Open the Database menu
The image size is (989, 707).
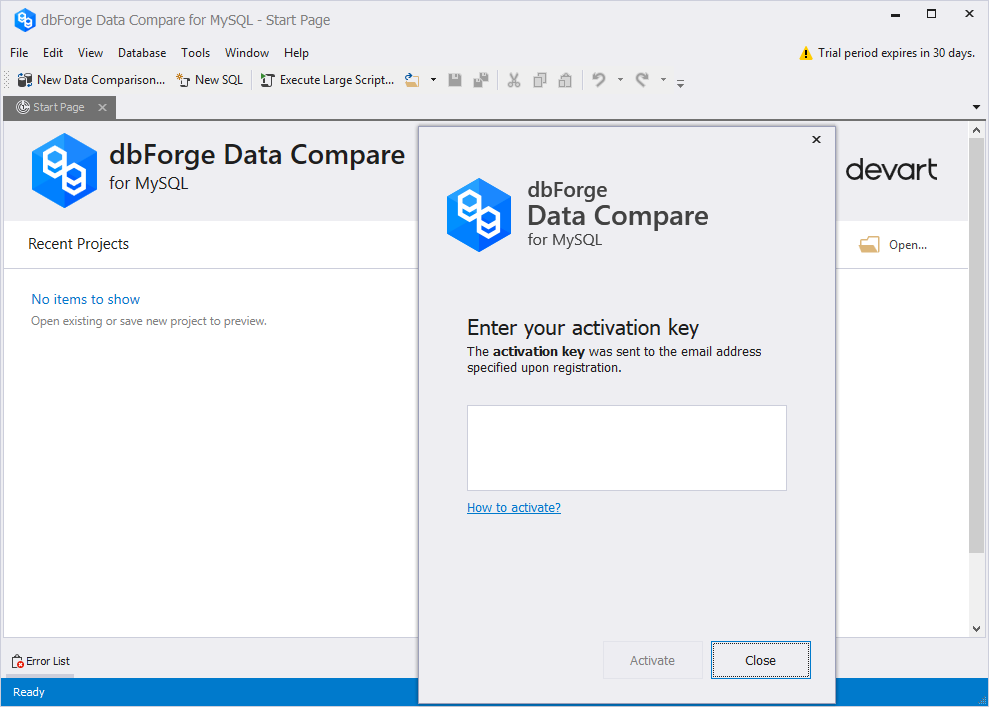pyautogui.click(x=142, y=53)
